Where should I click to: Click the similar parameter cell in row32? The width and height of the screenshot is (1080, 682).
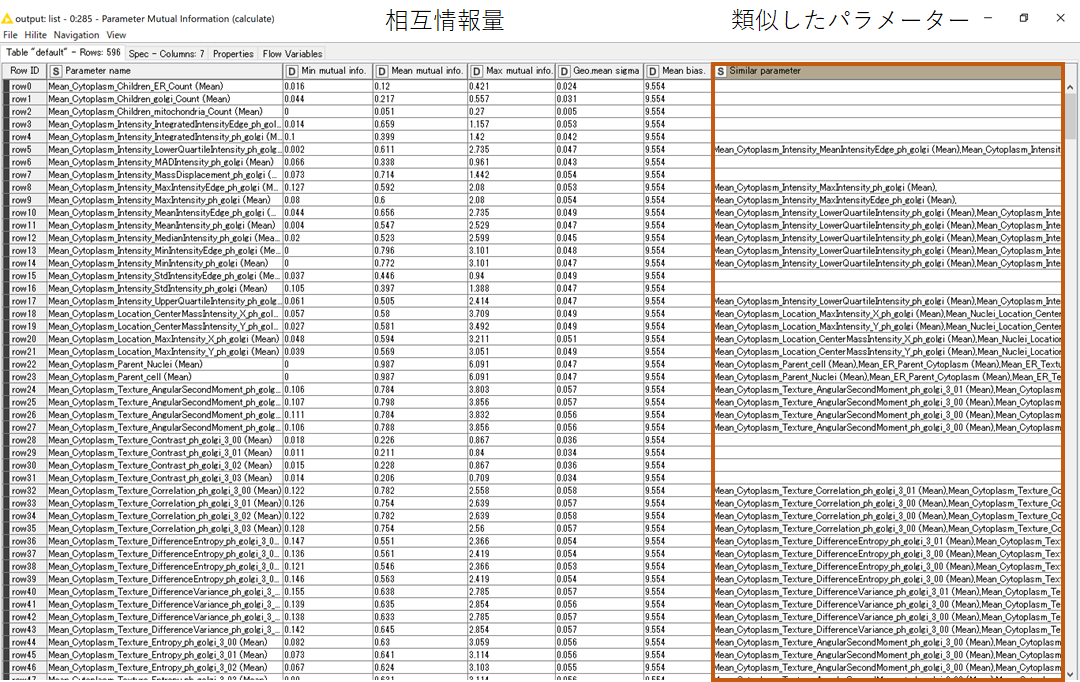[x=888, y=490]
